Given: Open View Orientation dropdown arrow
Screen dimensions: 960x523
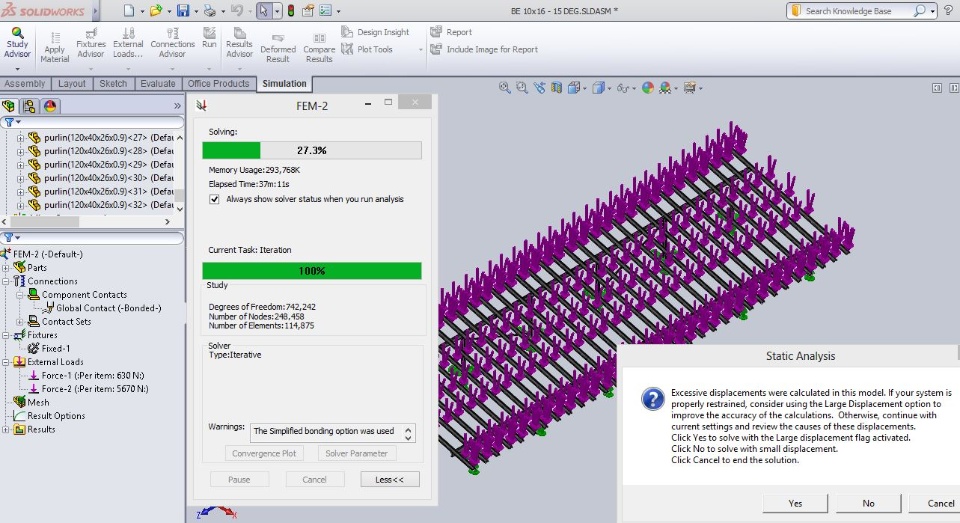Looking at the screenshot, I should point(585,88).
